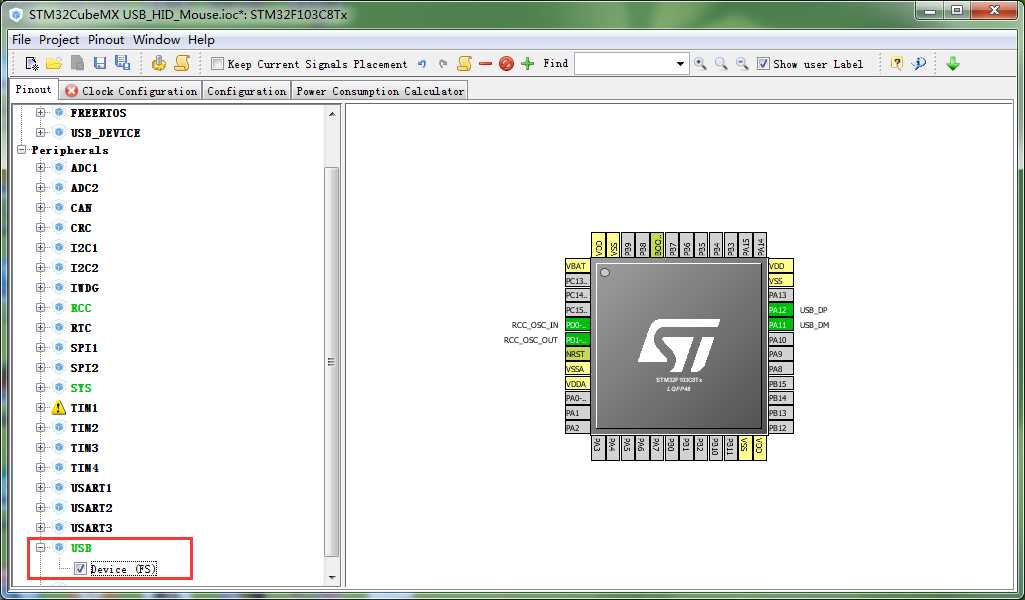Image resolution: width=1025 pixels, height=600 pixels.
Task: Collapse the USB peripheral node
Action: click(41, 548)
